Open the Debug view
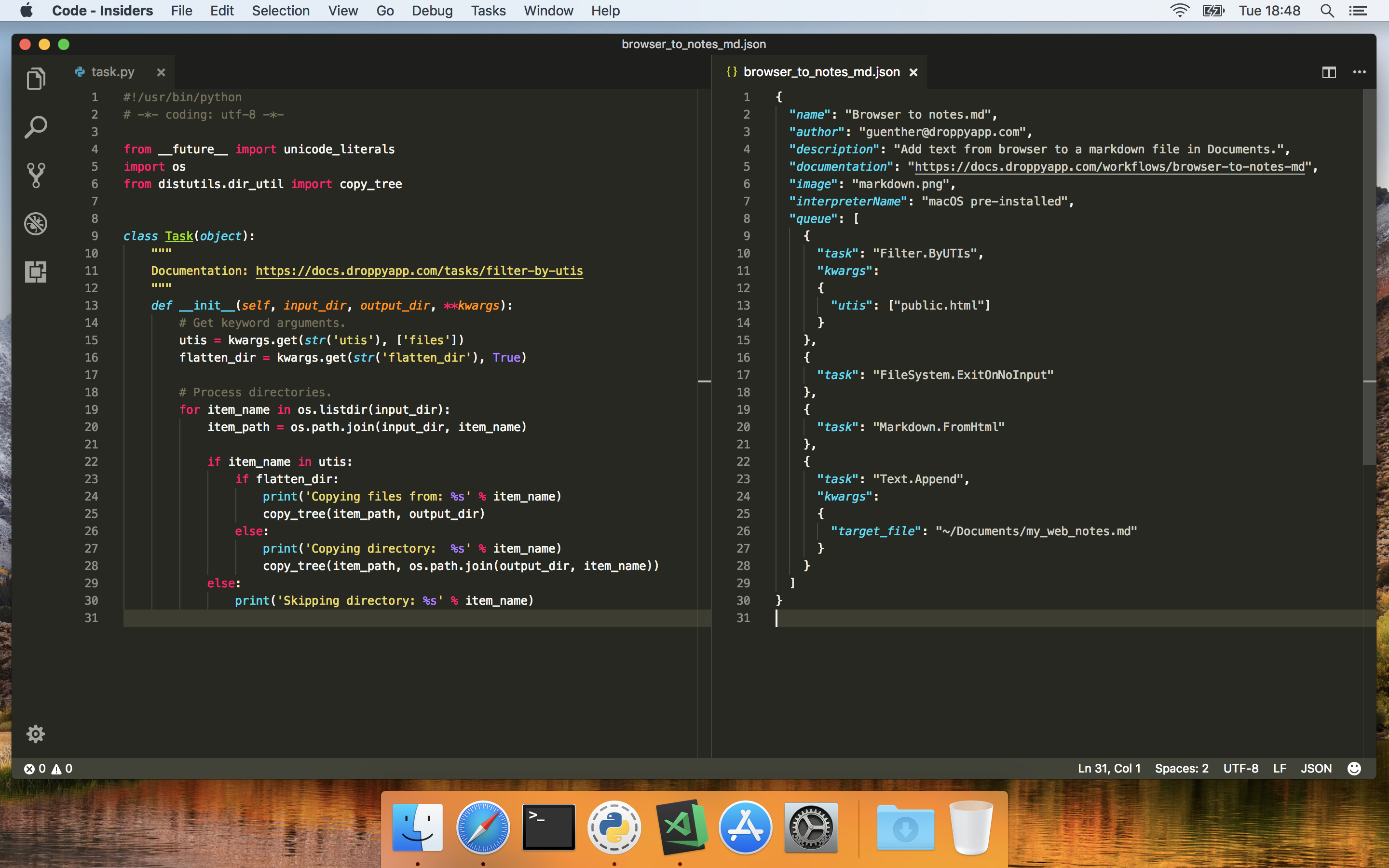Viewport: 1389px width, 868px height. (36, 224)
